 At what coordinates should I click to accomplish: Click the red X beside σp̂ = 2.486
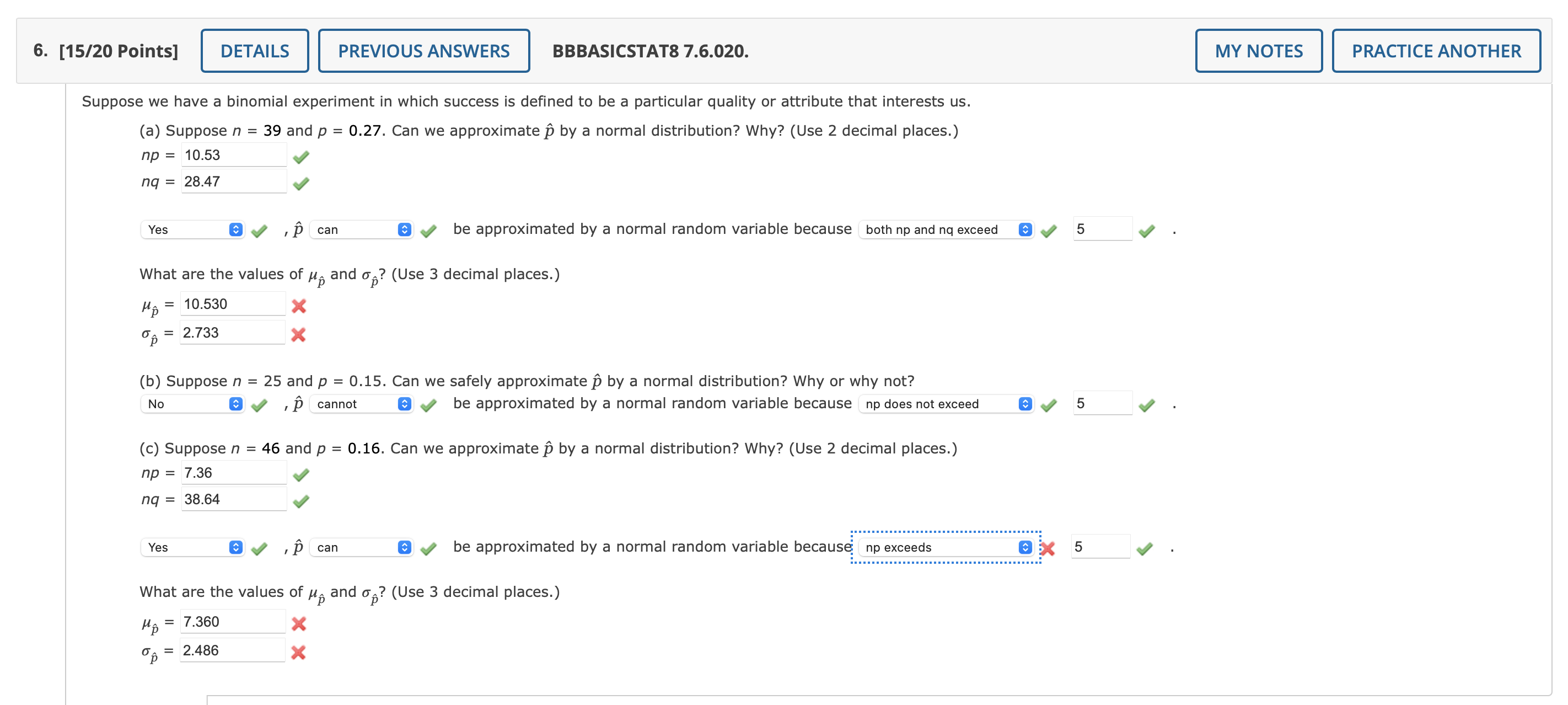[299, 653]
